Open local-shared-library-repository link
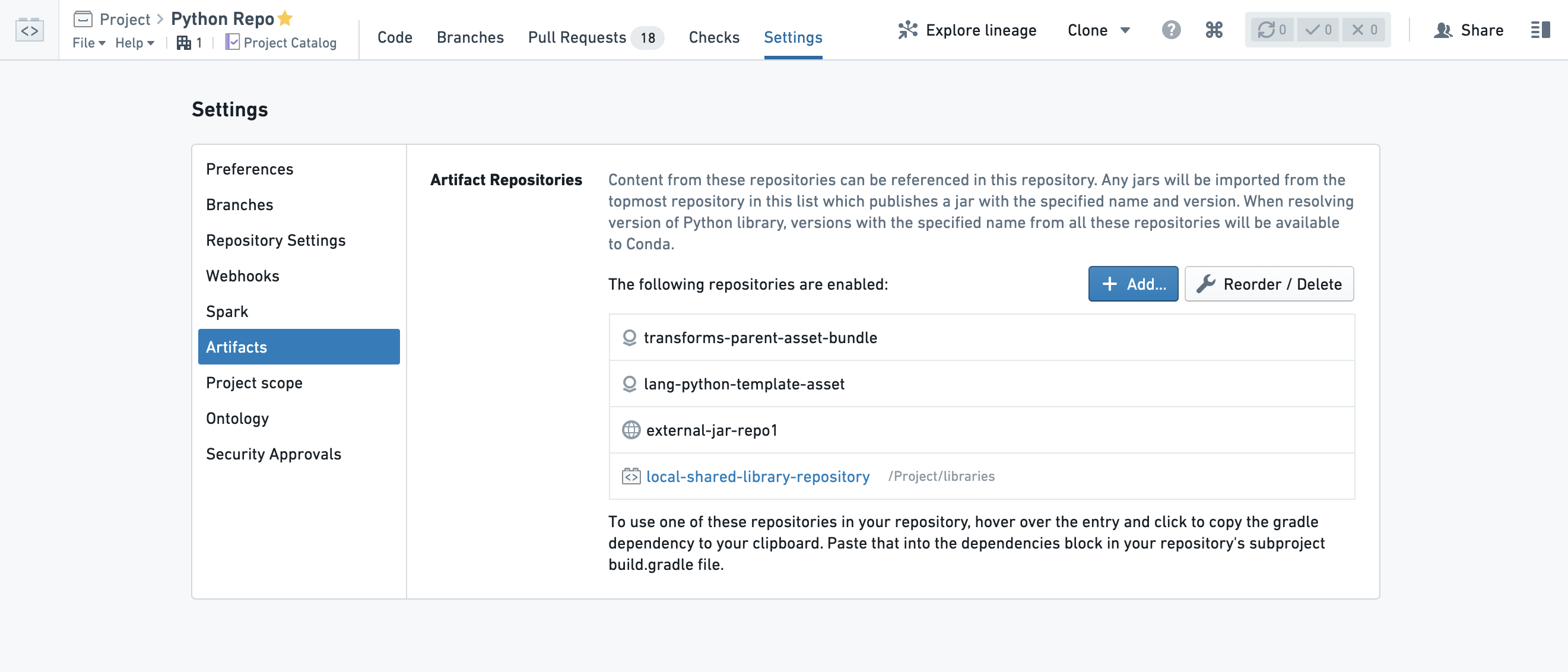The width and height of the screenshot is (1568, 672). pos(758,476)
